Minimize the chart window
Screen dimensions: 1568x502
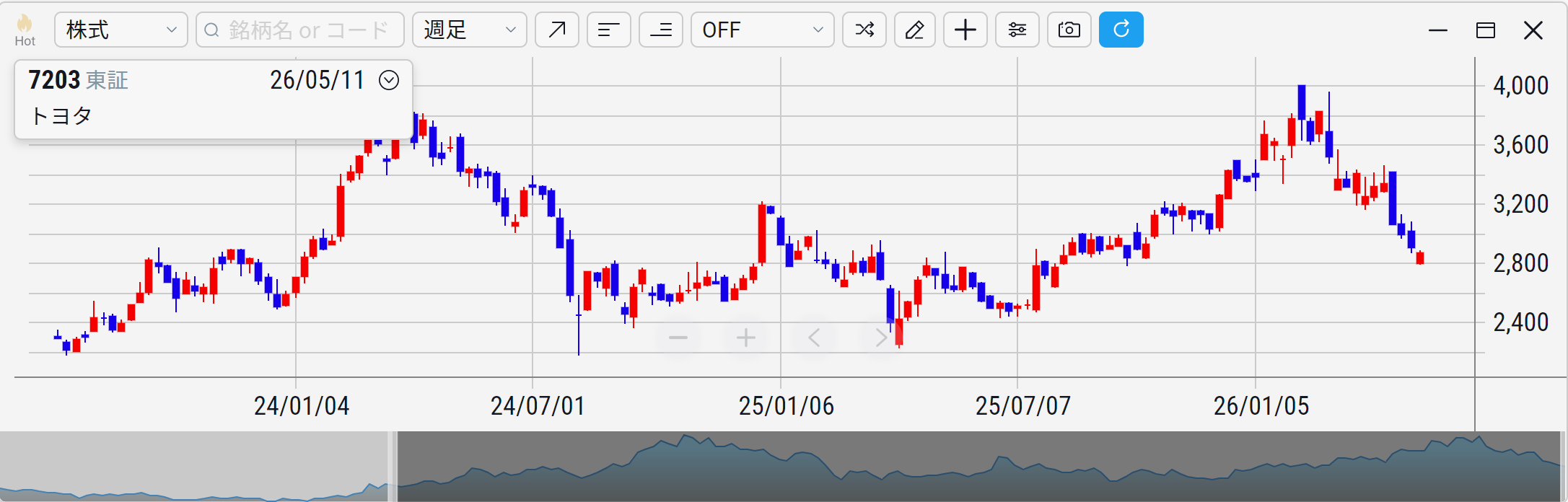coord(1438,30)
